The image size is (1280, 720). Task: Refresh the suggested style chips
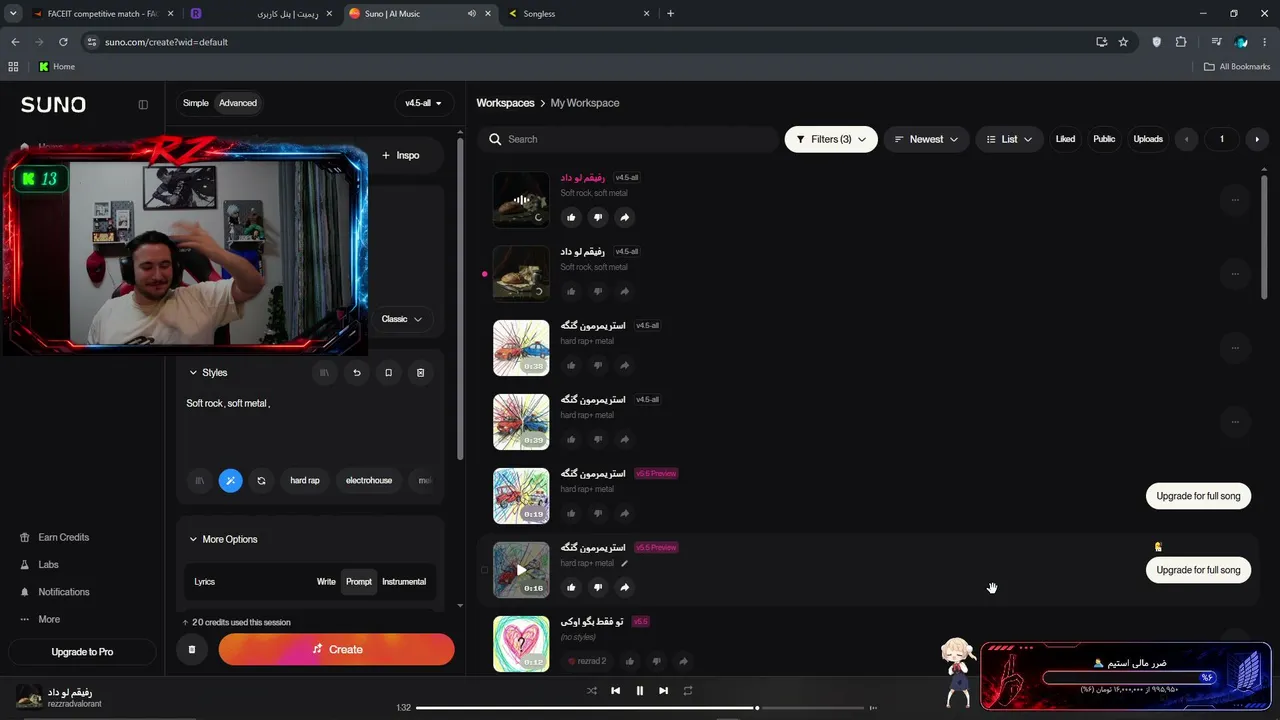[261, 481]
